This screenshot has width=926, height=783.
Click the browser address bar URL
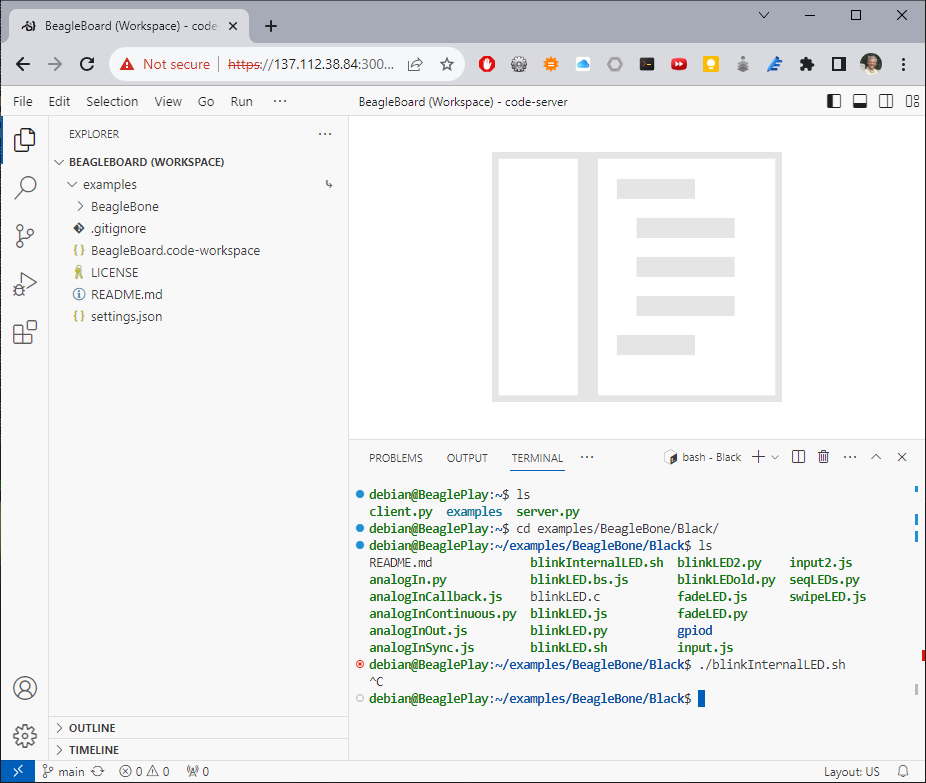(x=310, y=64)
